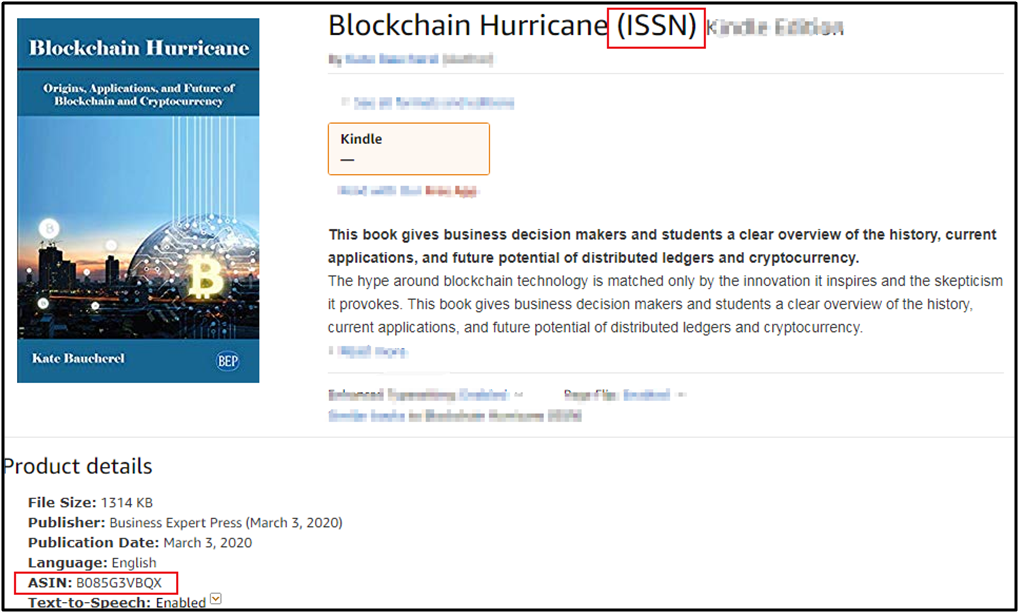Select the Kindle format option

(x=408, y=148)
